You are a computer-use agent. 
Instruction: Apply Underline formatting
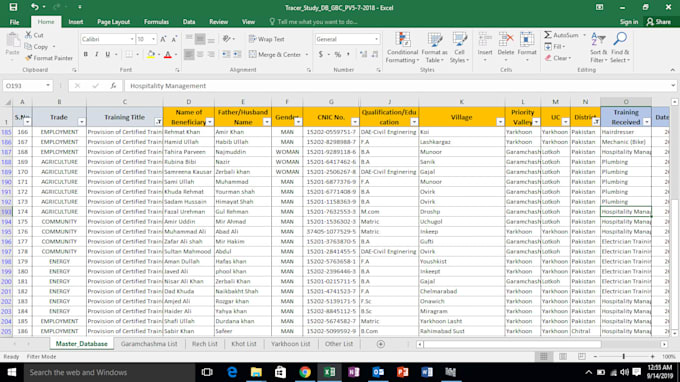[x=108, y=54]
